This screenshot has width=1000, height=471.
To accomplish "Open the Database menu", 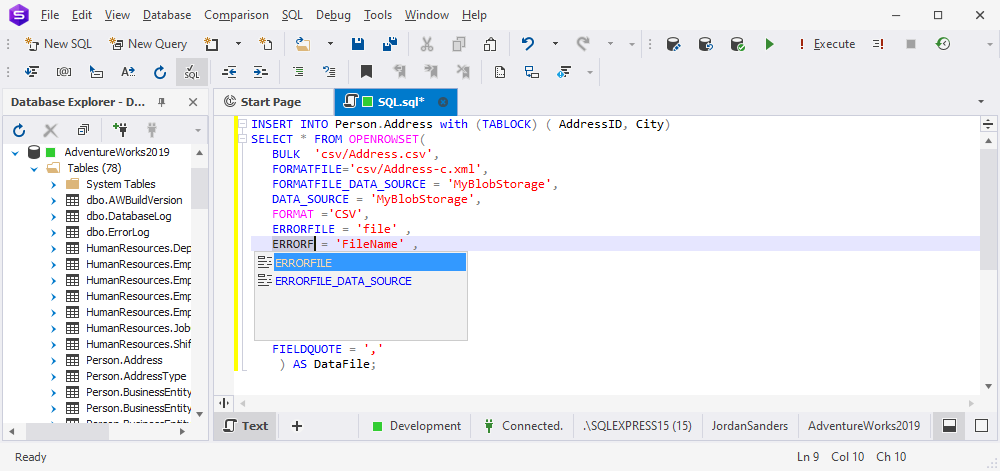I will point(167,15).
